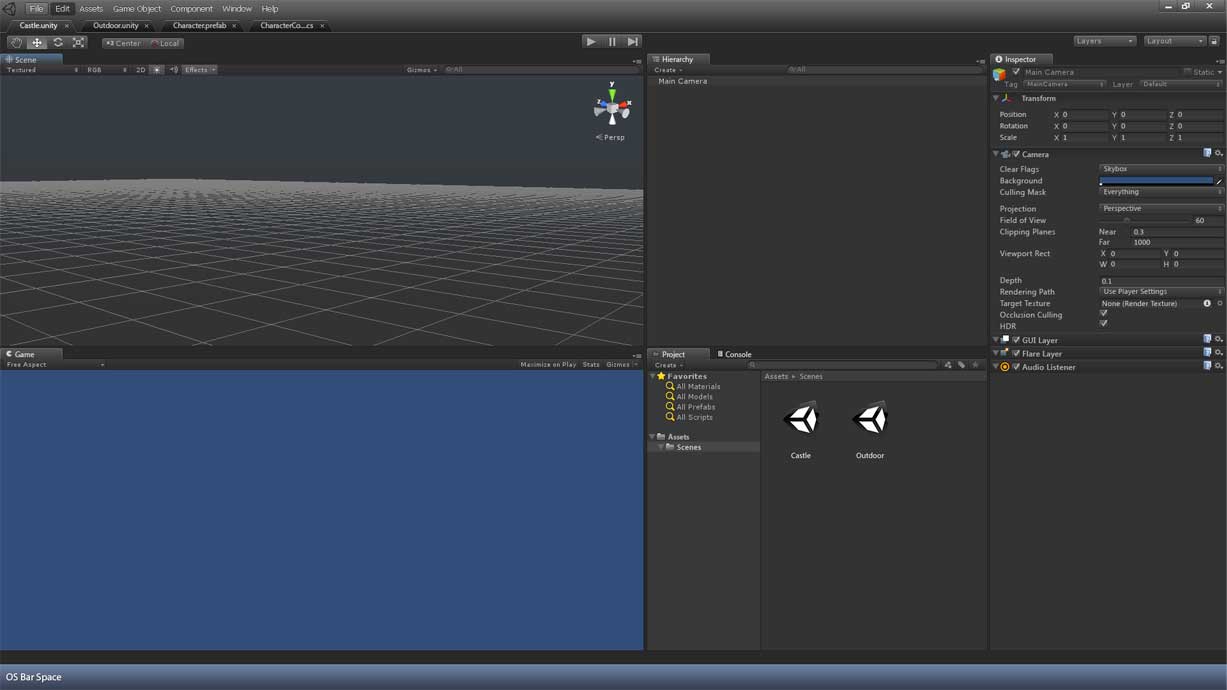This screenshot has width=1227, height=690.
Task: Click the Background color swatch of the Camera
Action: tap(1157, 181)
